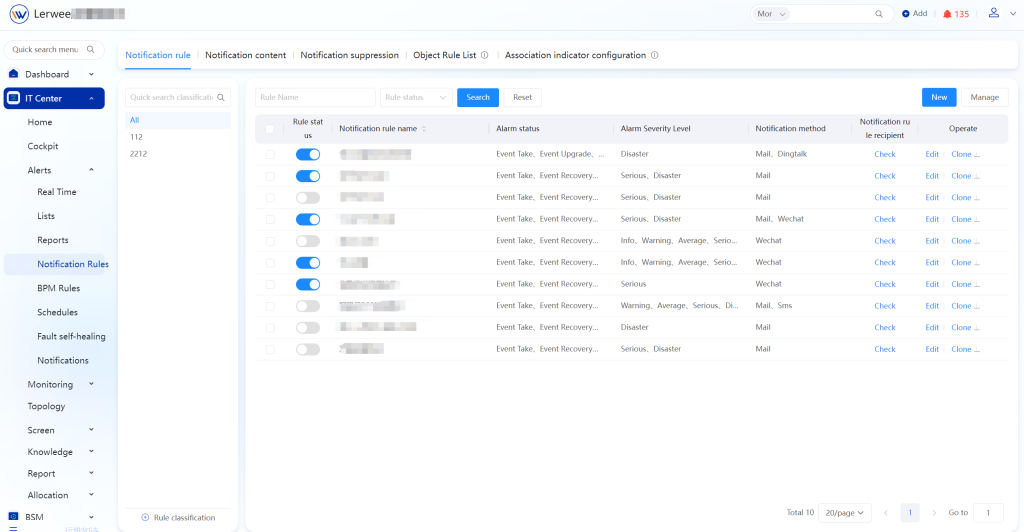Click the info icon beside Object Rule List

[484, 55]
